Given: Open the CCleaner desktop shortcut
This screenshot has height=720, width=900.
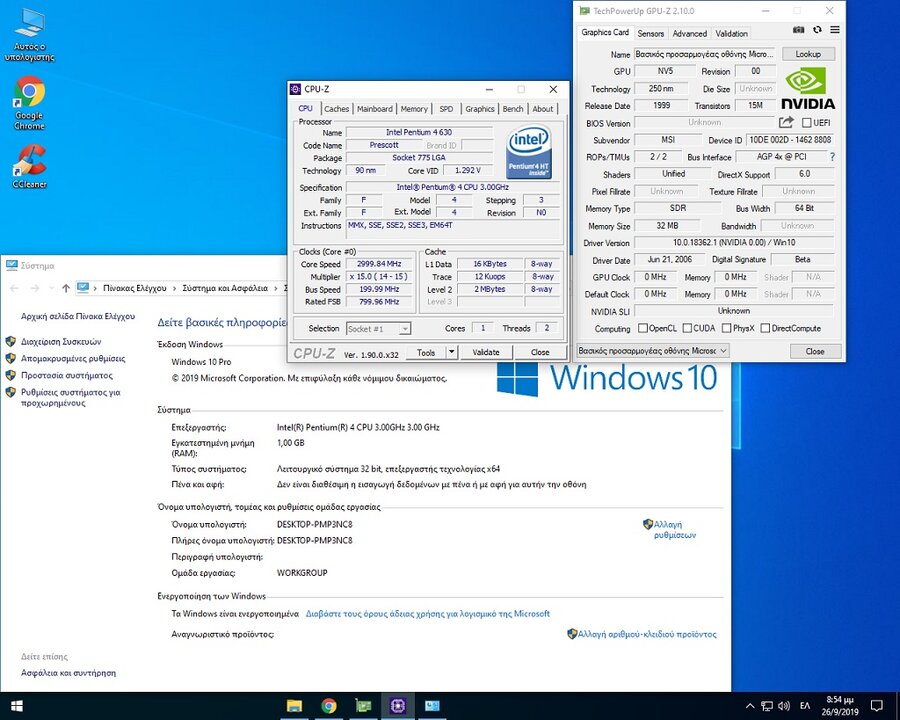Looking at the screenshot, I should (29, 167).
